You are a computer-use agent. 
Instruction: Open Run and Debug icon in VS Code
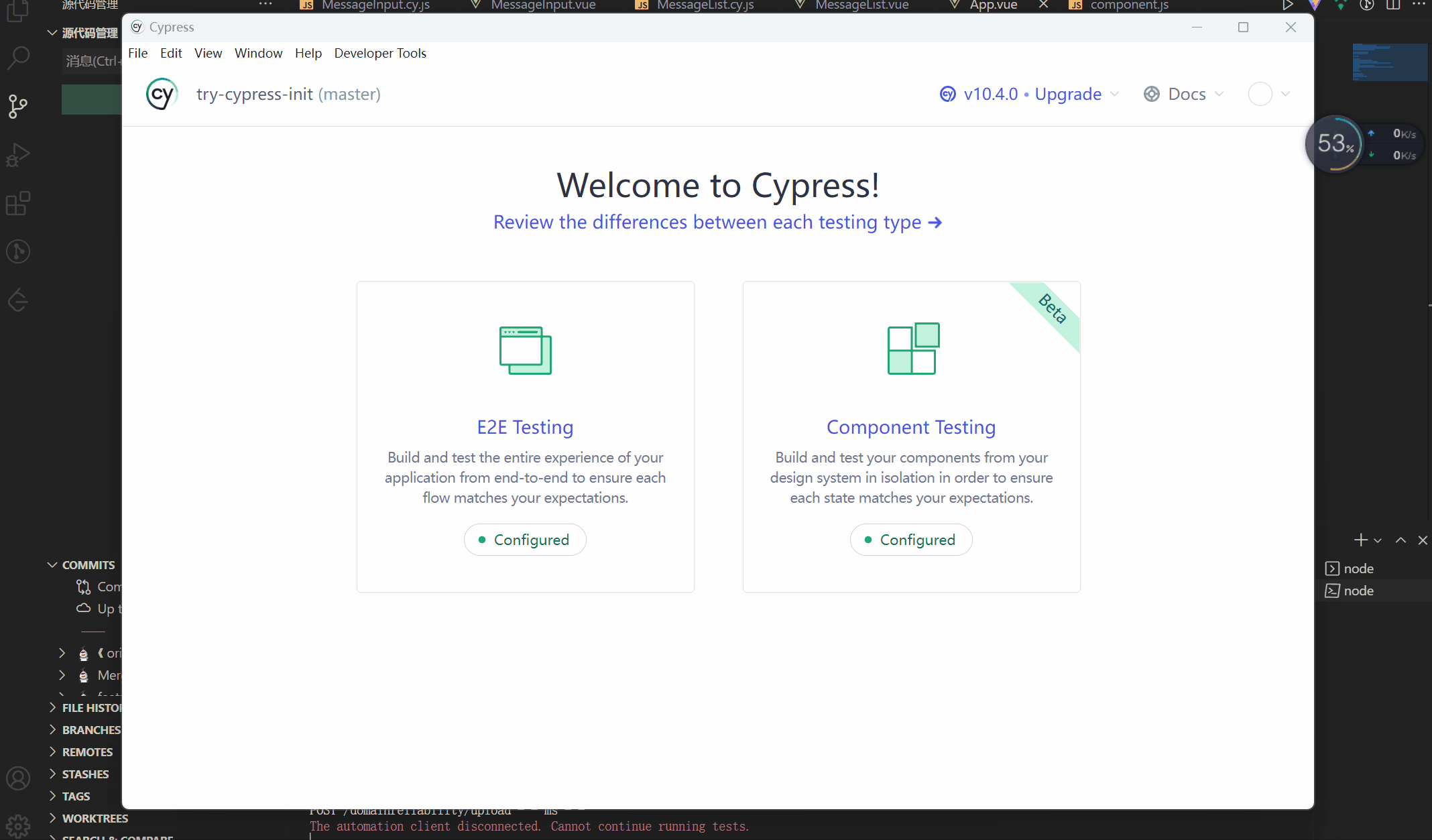pos(18,155)
